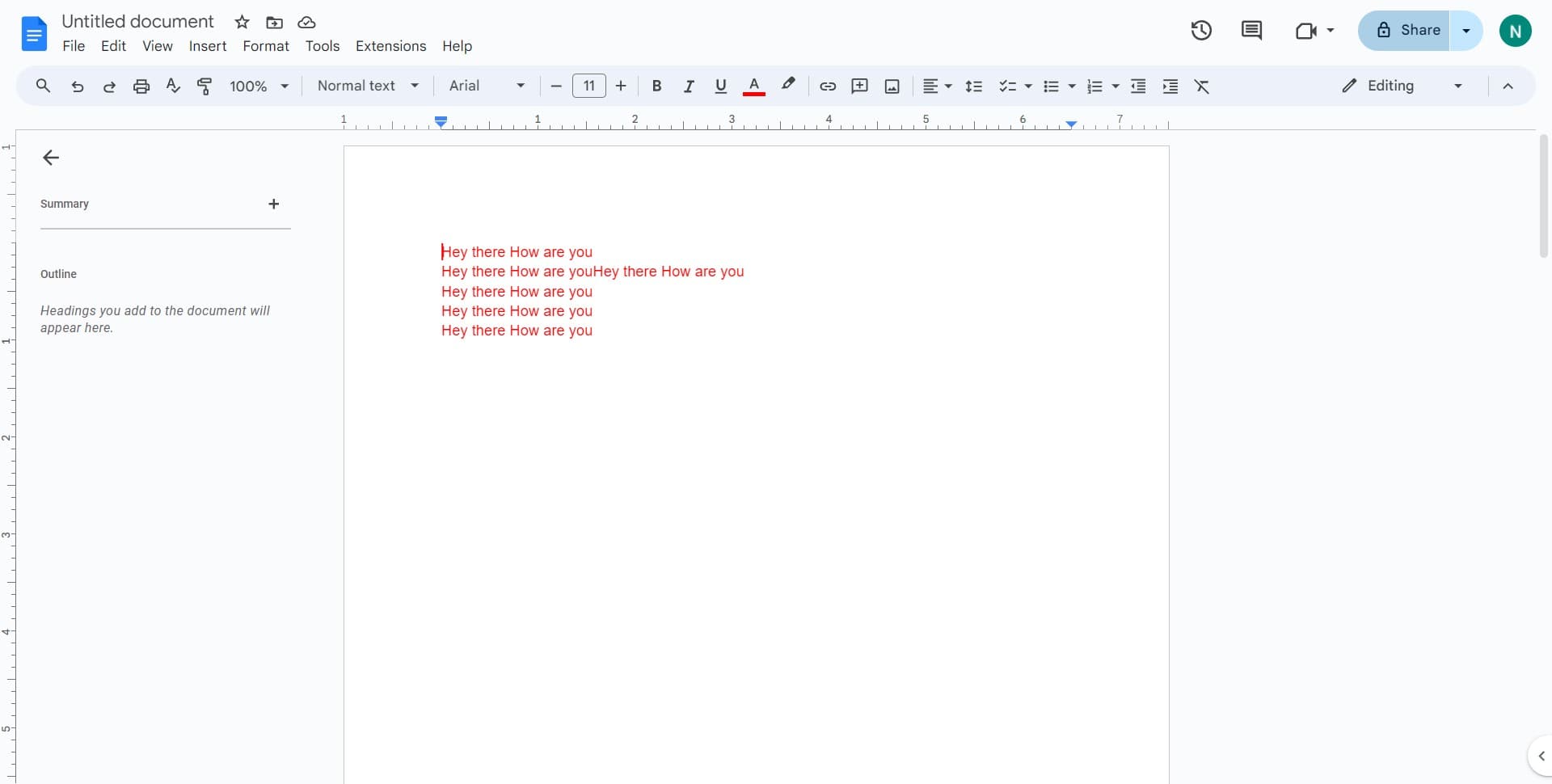
Task: Toggle Underline formatting
Action: (721, 86)
